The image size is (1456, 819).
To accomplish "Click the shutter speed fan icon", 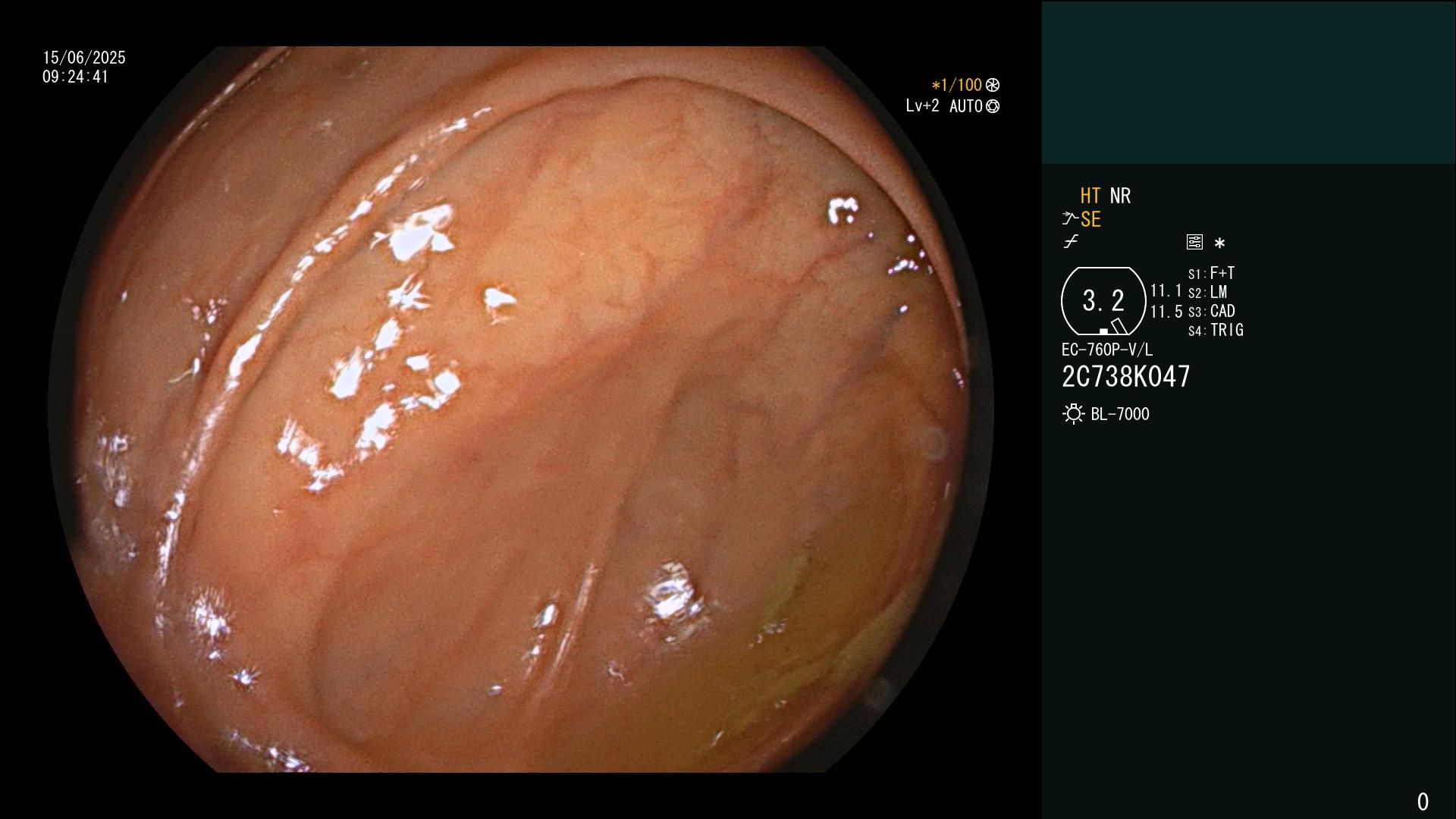I will (993, 86).
